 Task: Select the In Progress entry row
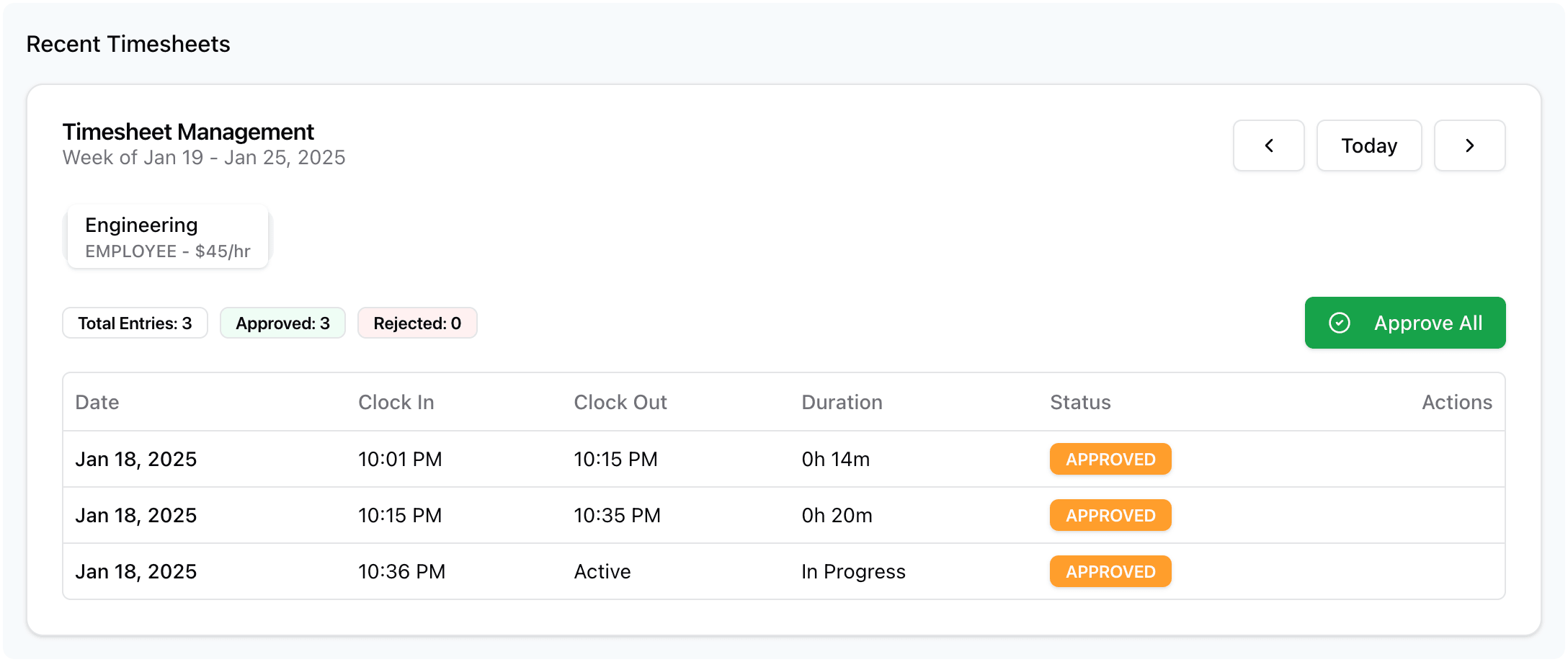coord(784,571)
